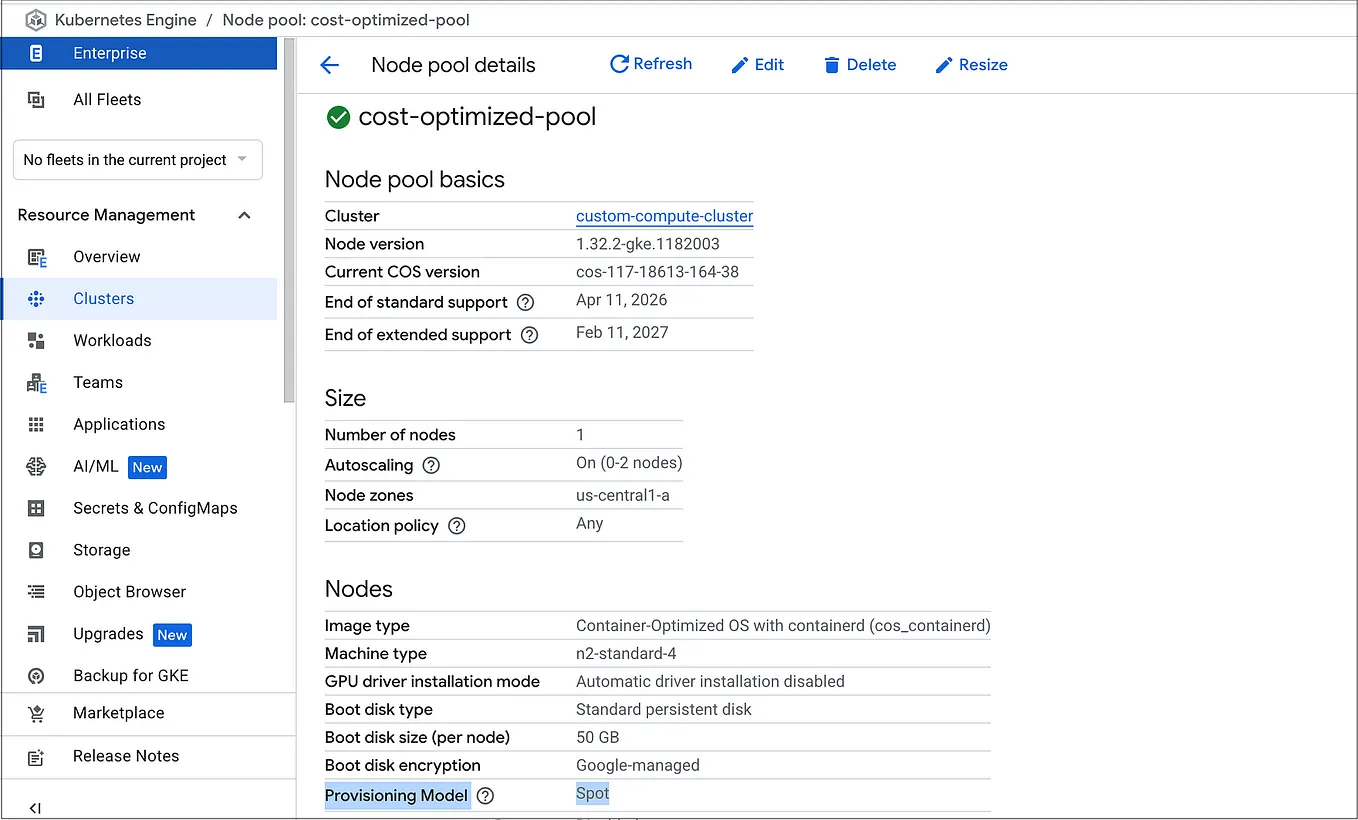Collapse the left navigation panel
Image resolution: width=1358 pixels, height=820 pixels.
37,807
